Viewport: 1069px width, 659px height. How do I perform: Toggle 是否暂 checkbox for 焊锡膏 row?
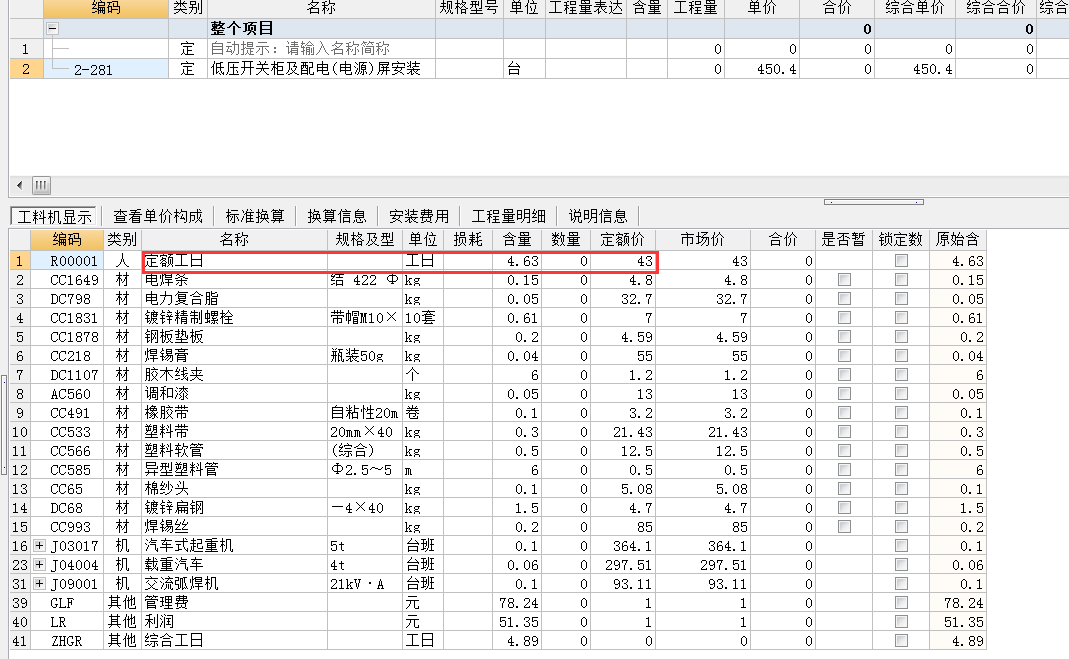click(x=844, y=356)
